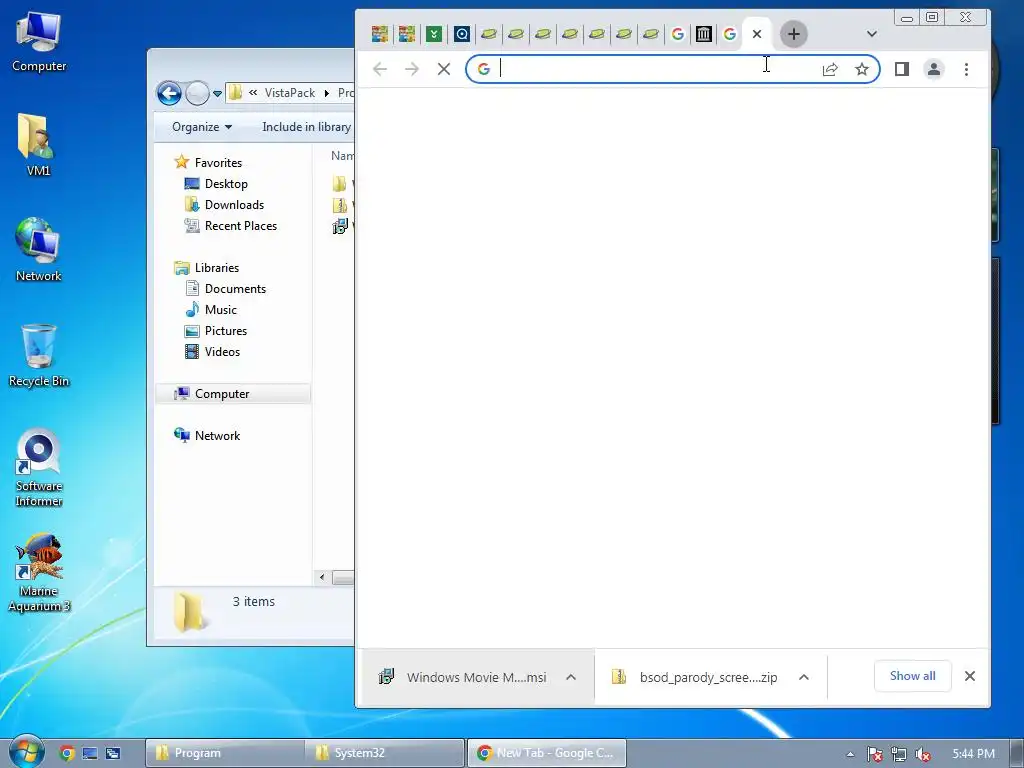Open the Organize dropdown menu

[x=202, y=127]
